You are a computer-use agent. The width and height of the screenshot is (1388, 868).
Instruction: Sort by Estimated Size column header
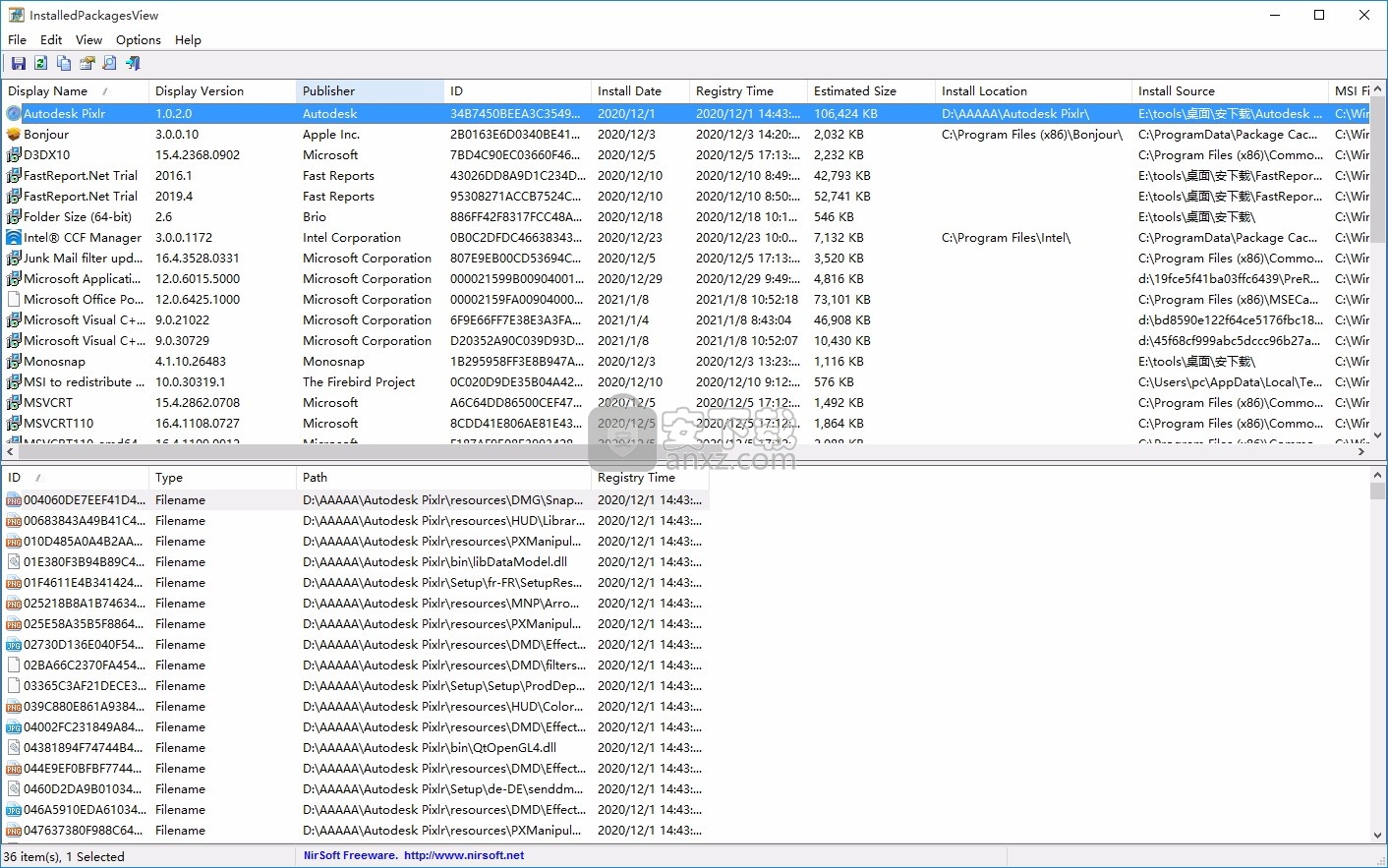tap(871, 91)
